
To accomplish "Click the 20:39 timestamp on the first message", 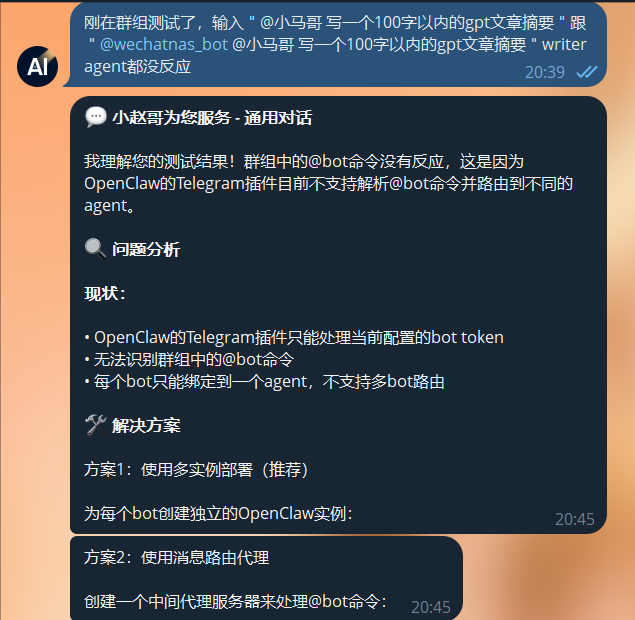I will click(545, 72).
